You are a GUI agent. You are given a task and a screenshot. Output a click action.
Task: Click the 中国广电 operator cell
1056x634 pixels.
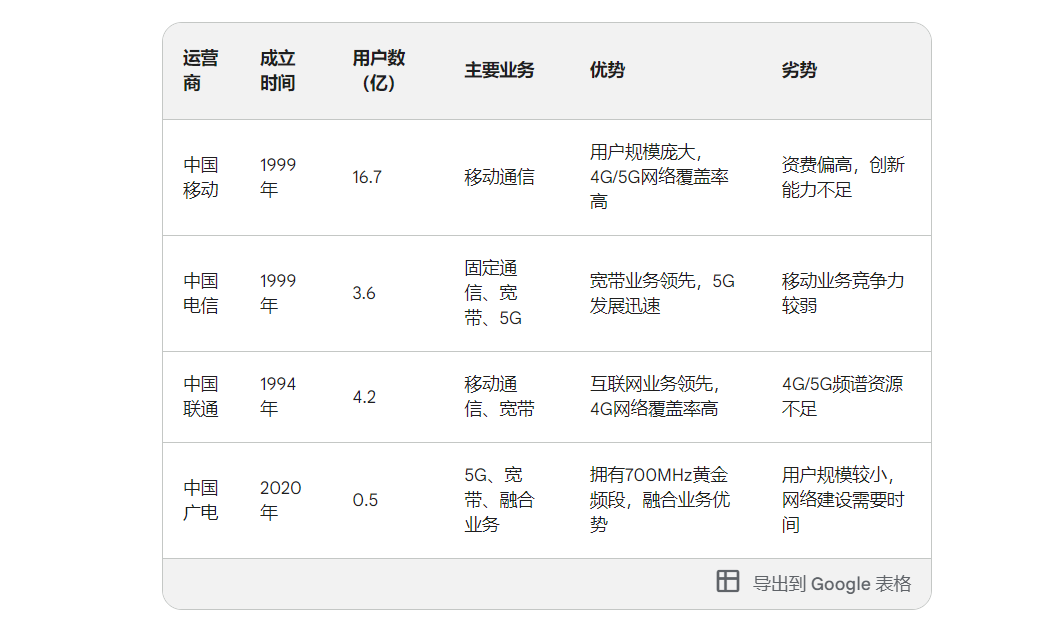coord(201,500)
